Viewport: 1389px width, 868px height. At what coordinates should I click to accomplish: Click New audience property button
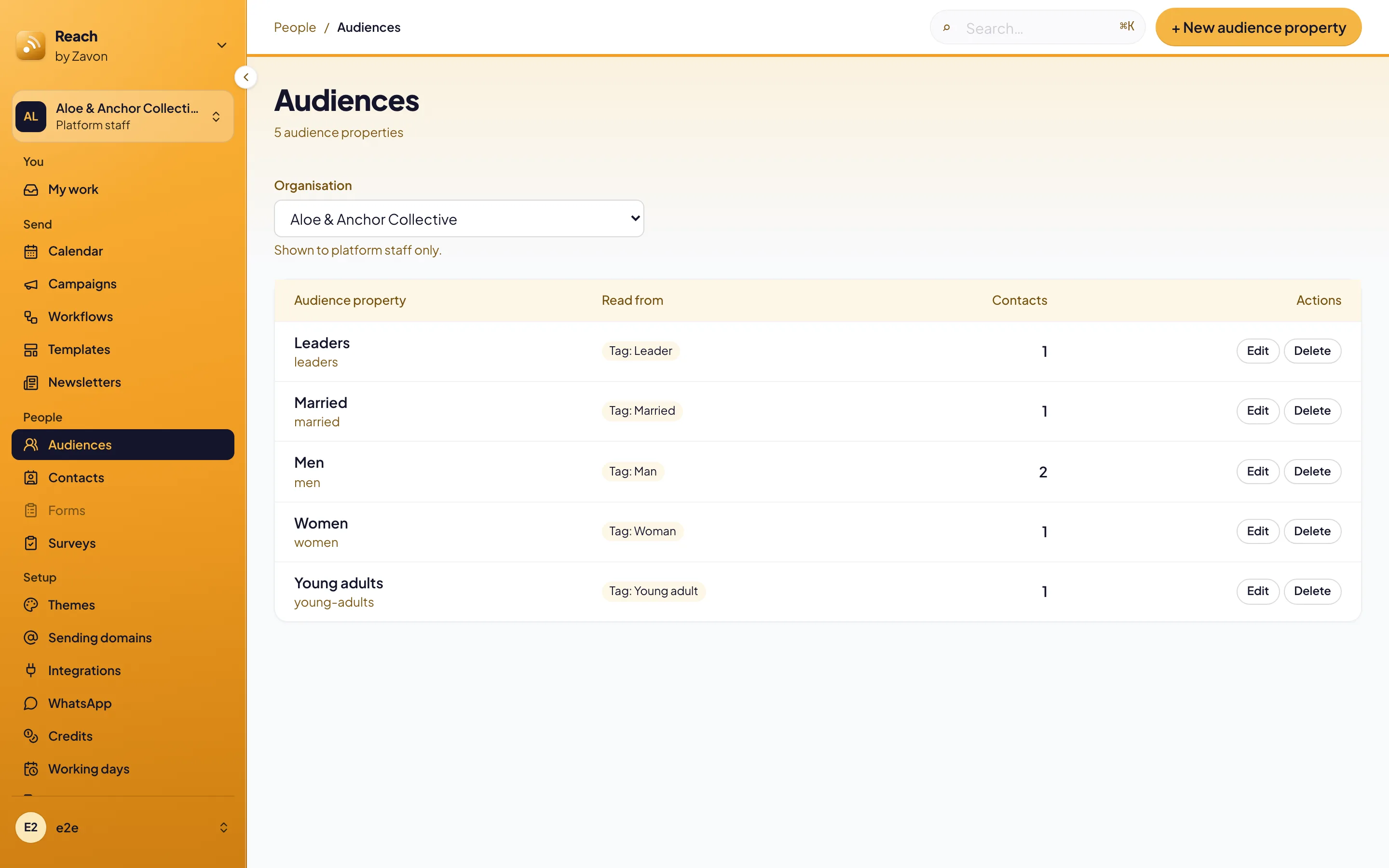click(1258, 27)
